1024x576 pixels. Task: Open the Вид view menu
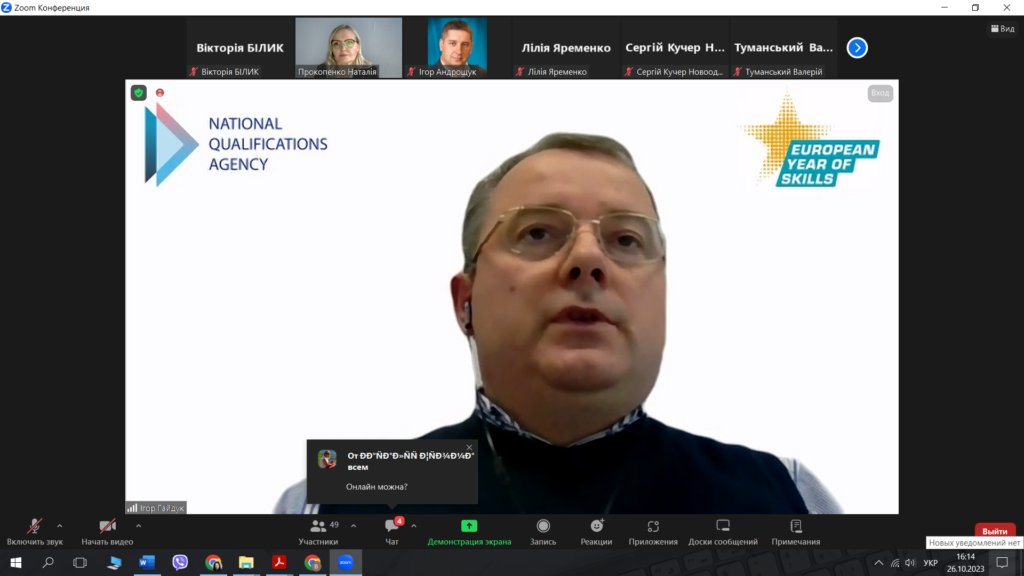[x=1003, y=29]
